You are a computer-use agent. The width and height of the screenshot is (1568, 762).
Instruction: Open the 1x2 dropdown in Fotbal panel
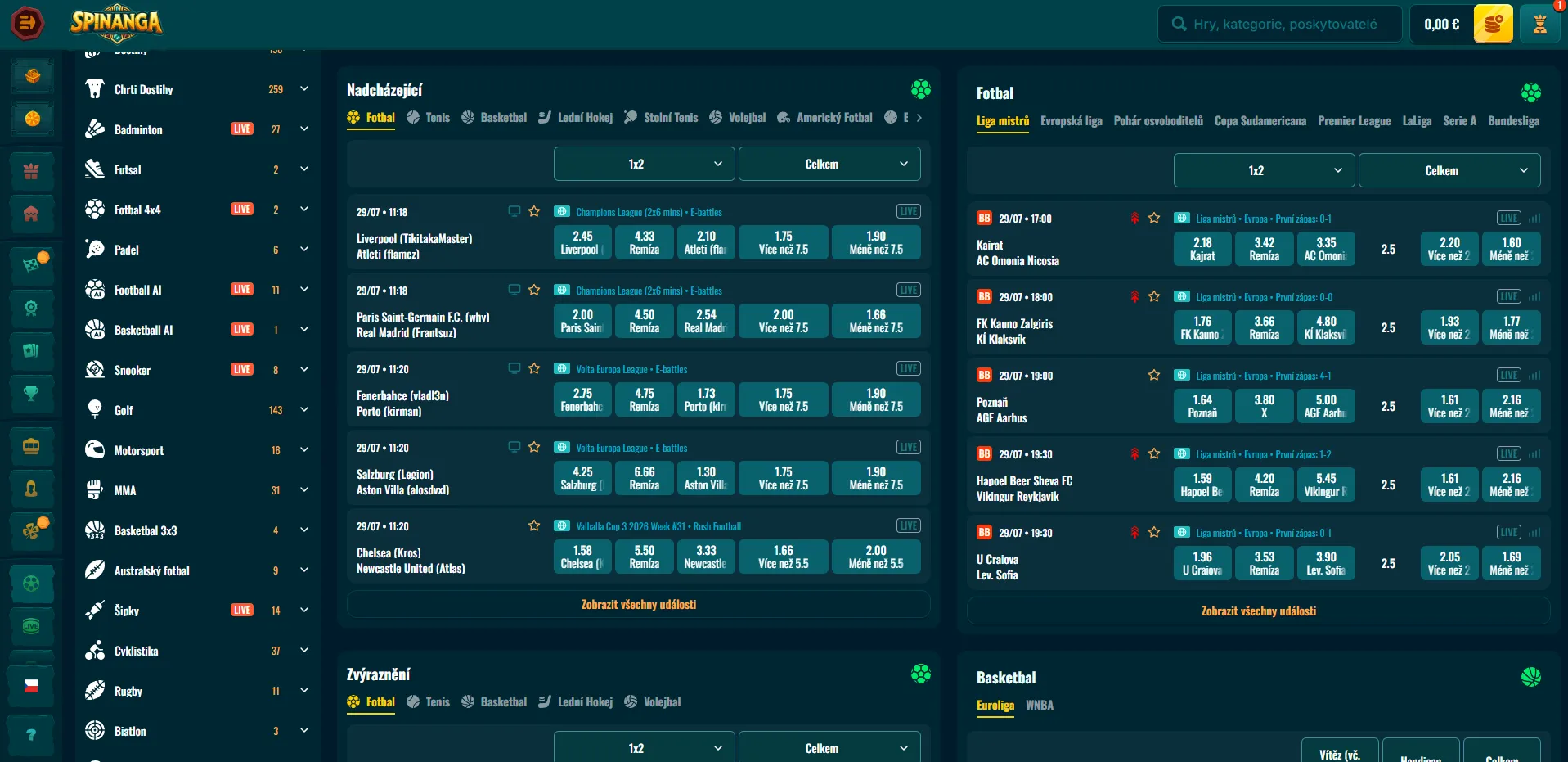coord(1265,170)
